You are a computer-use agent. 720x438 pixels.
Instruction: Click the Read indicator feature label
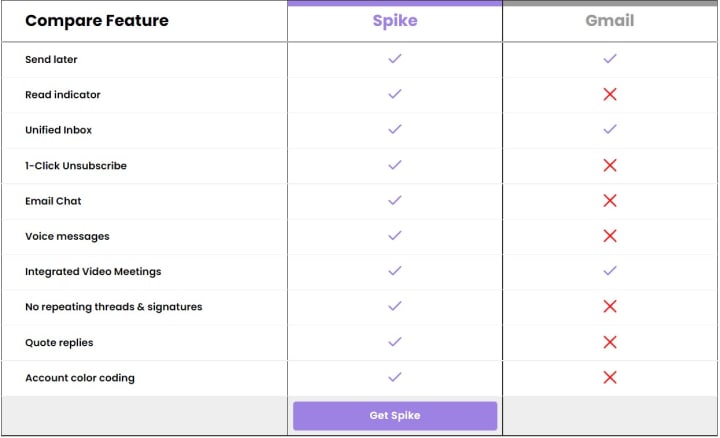pos(62,95)
